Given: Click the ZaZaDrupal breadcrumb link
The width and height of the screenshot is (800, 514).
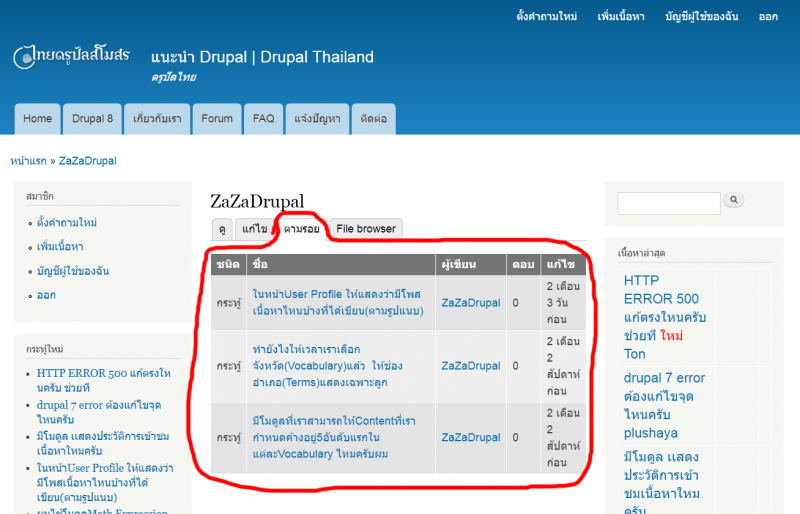Looking at the screenshot, I should (x=88, y=161).
